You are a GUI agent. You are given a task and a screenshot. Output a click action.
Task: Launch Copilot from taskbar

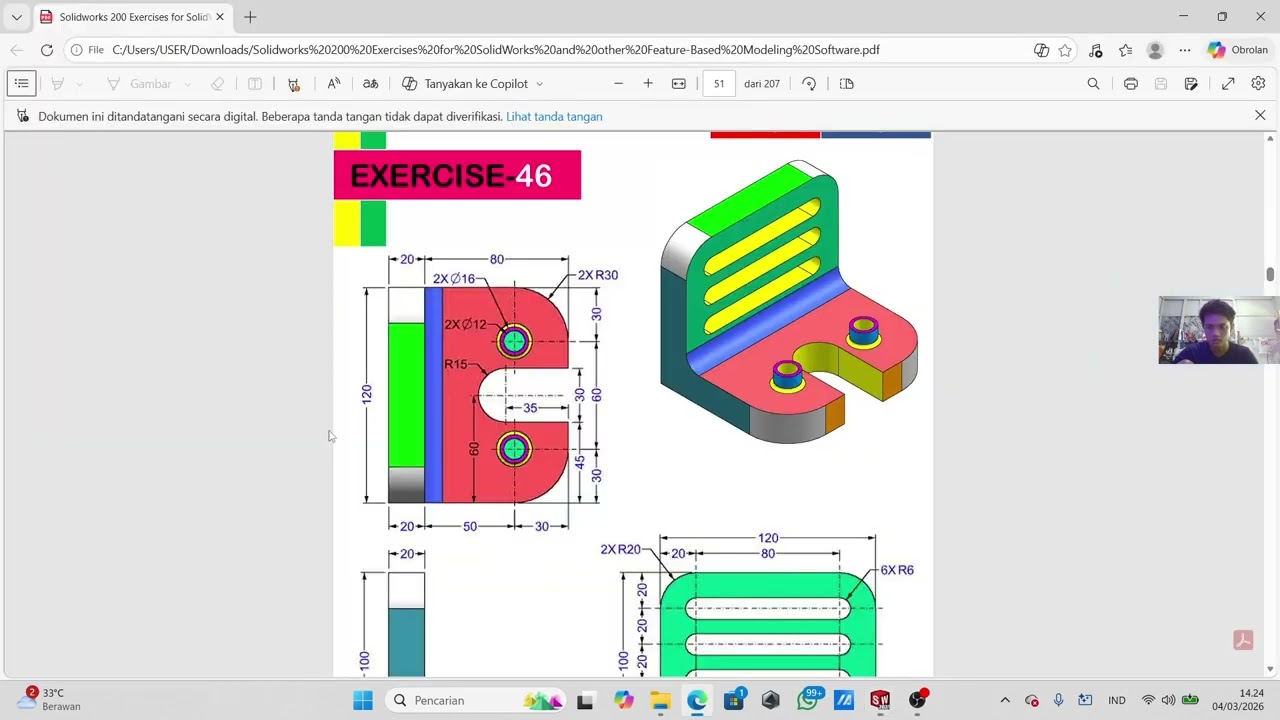click(x=624, y=700)
